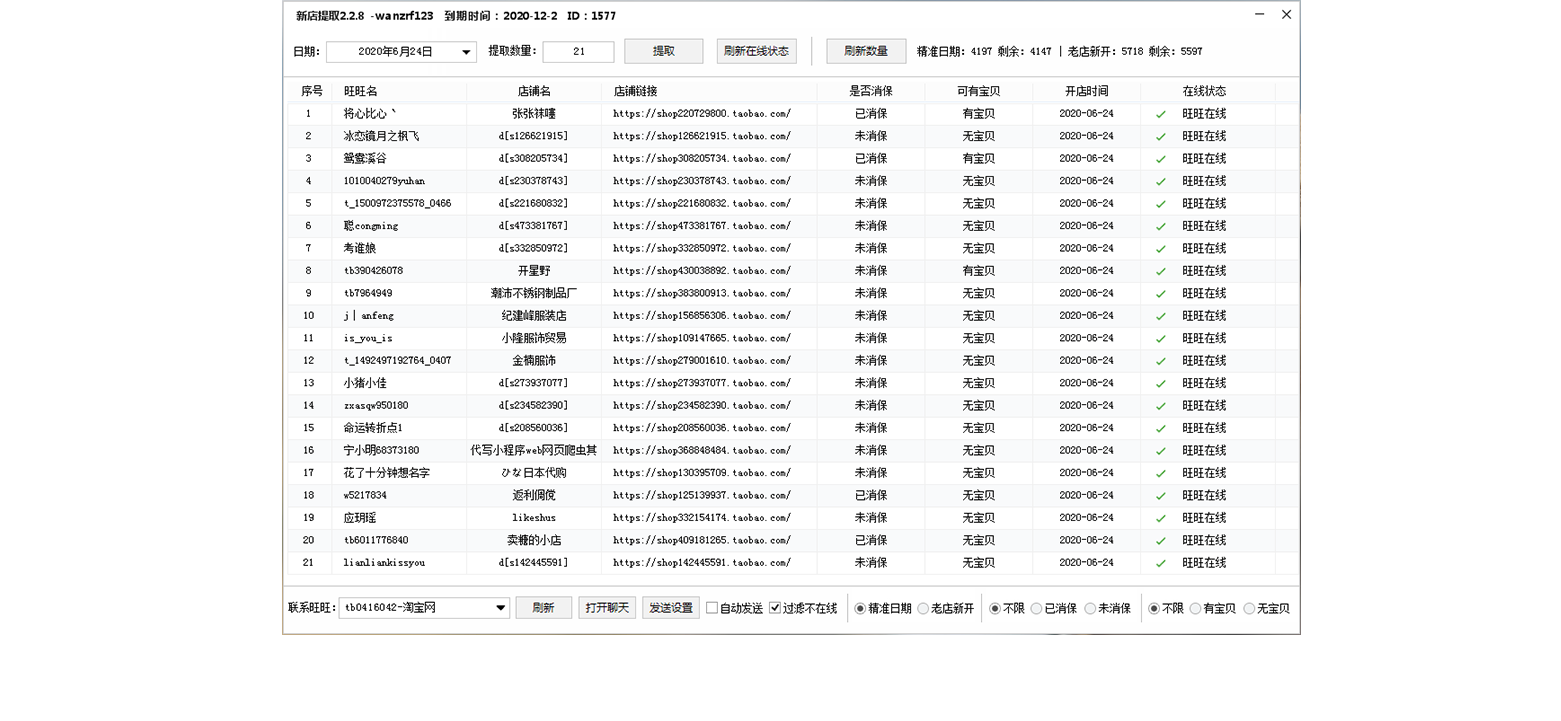
Task: Click the online status checkmark in row 21
Action: click(1160, 563)
